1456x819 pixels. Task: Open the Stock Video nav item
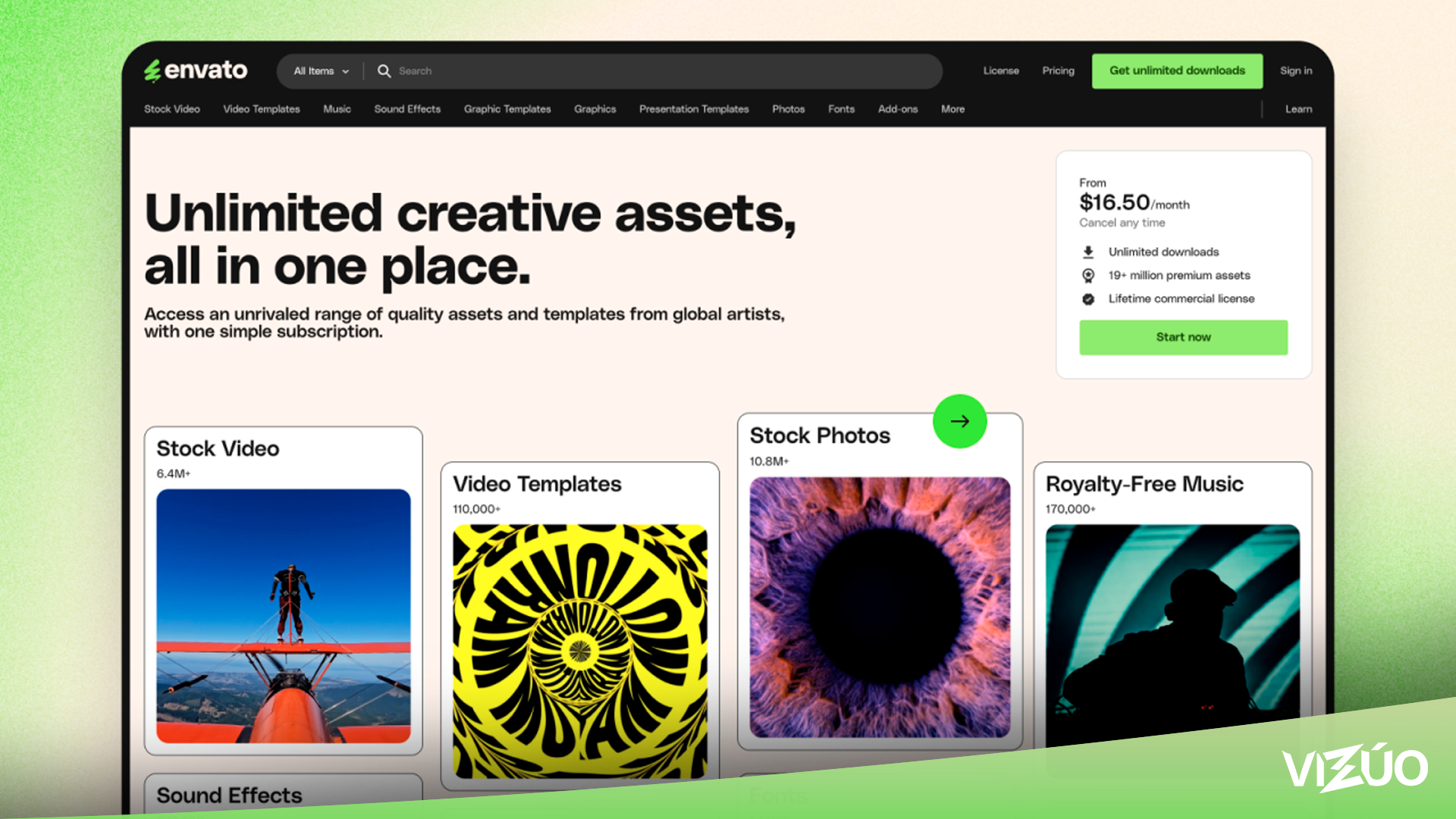coord(172,109)
